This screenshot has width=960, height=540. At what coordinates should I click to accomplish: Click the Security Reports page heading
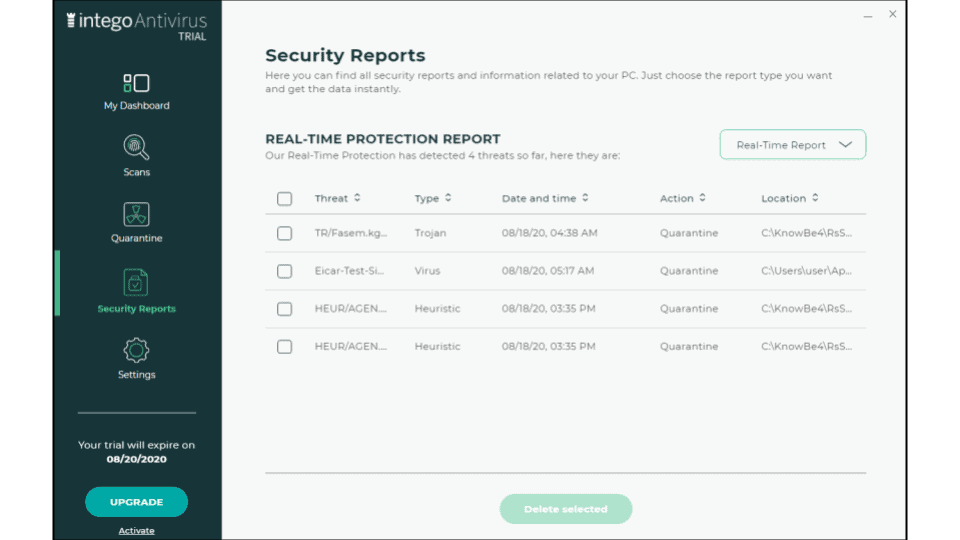pos(345,55)
